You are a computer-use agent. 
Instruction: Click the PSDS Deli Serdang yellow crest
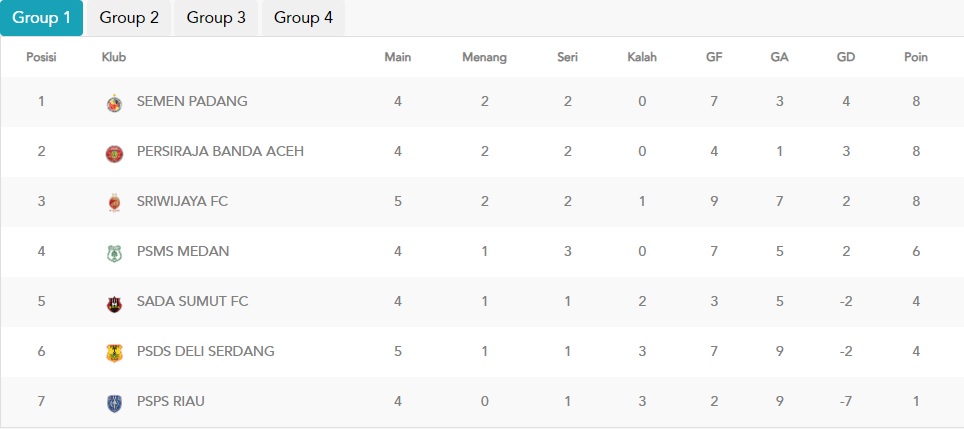(x=114, y=353)
